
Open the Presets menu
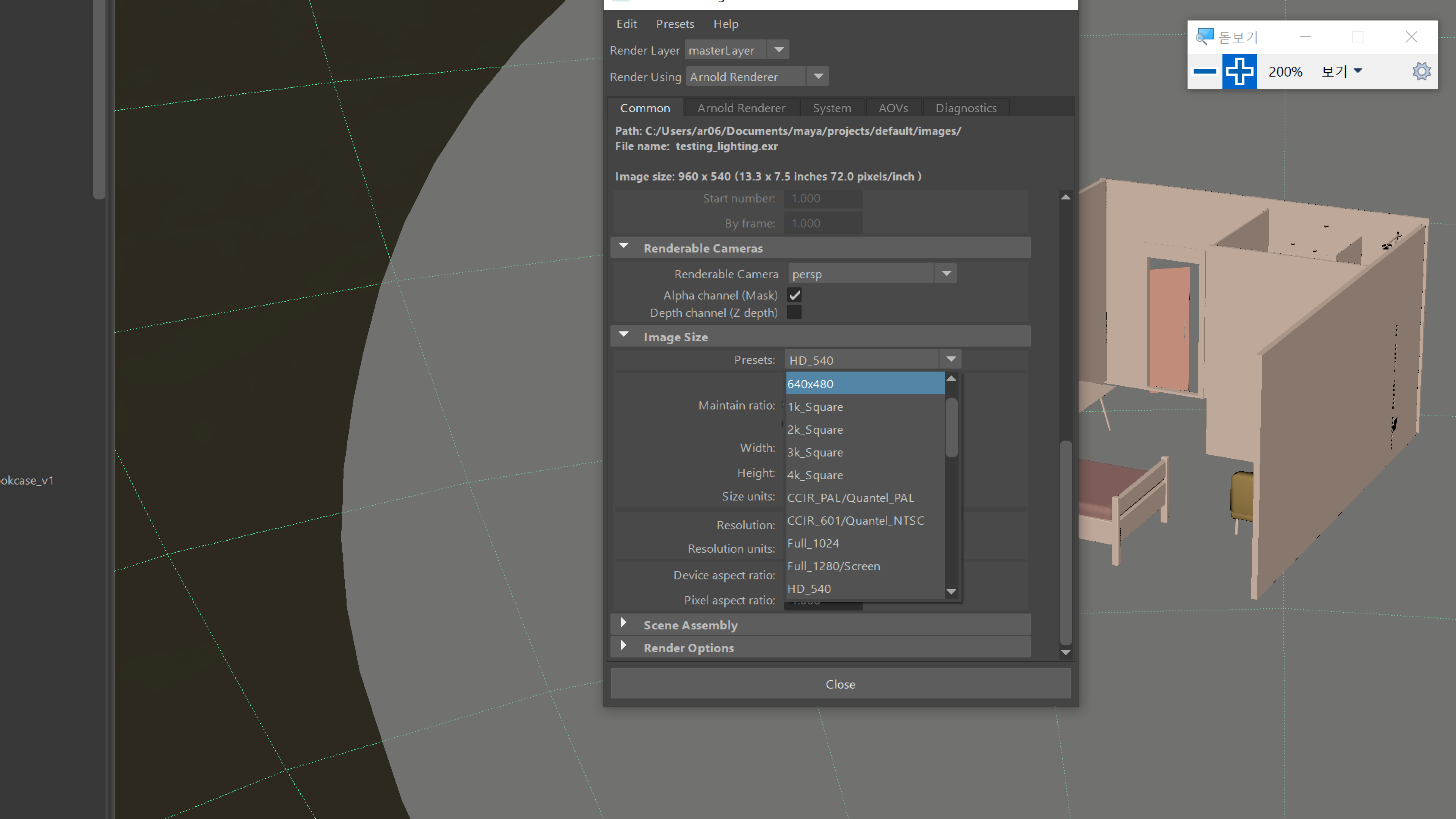[x=675, y=24]
